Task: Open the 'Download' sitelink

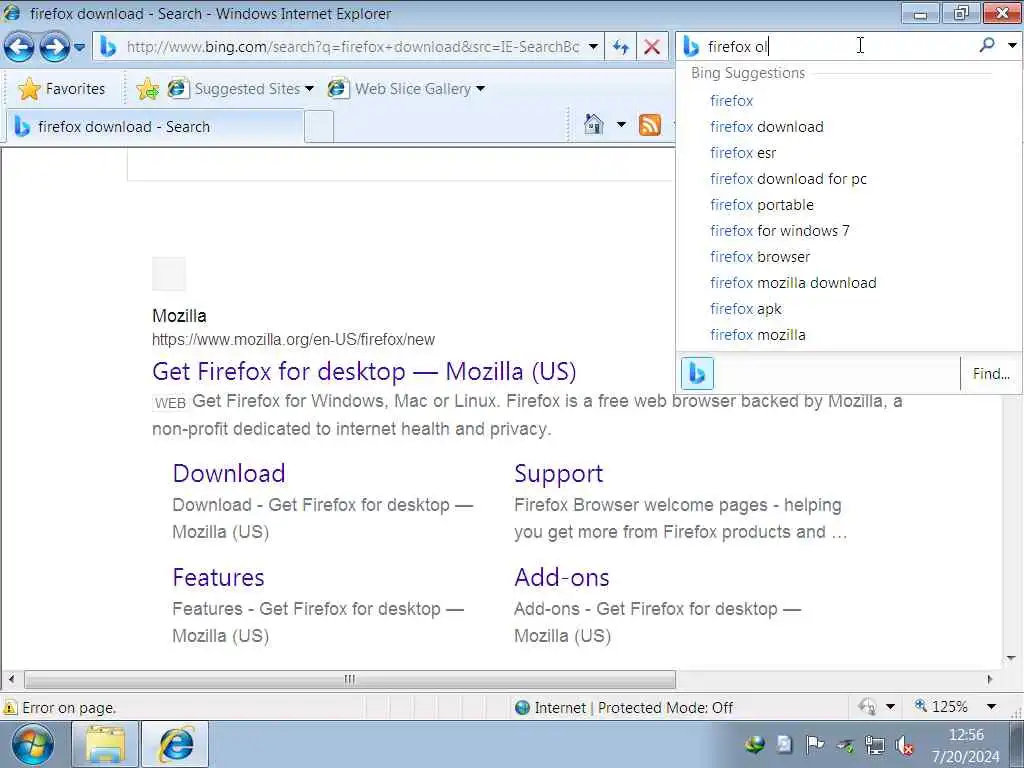Action: (x=229, y=473)
